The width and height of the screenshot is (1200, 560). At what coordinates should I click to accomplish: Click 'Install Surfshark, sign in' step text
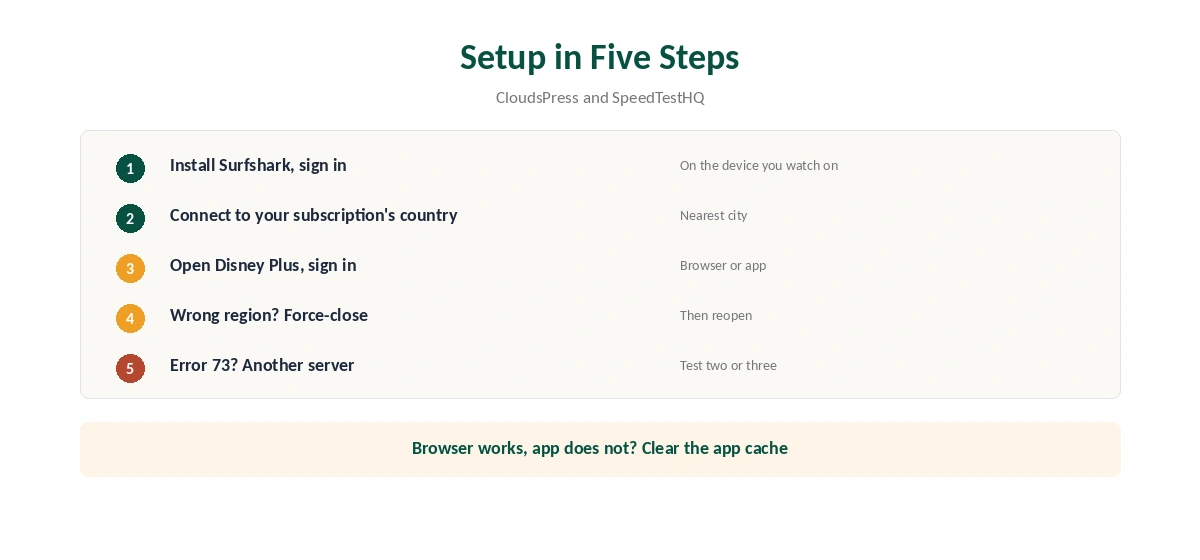coord(258,165)
